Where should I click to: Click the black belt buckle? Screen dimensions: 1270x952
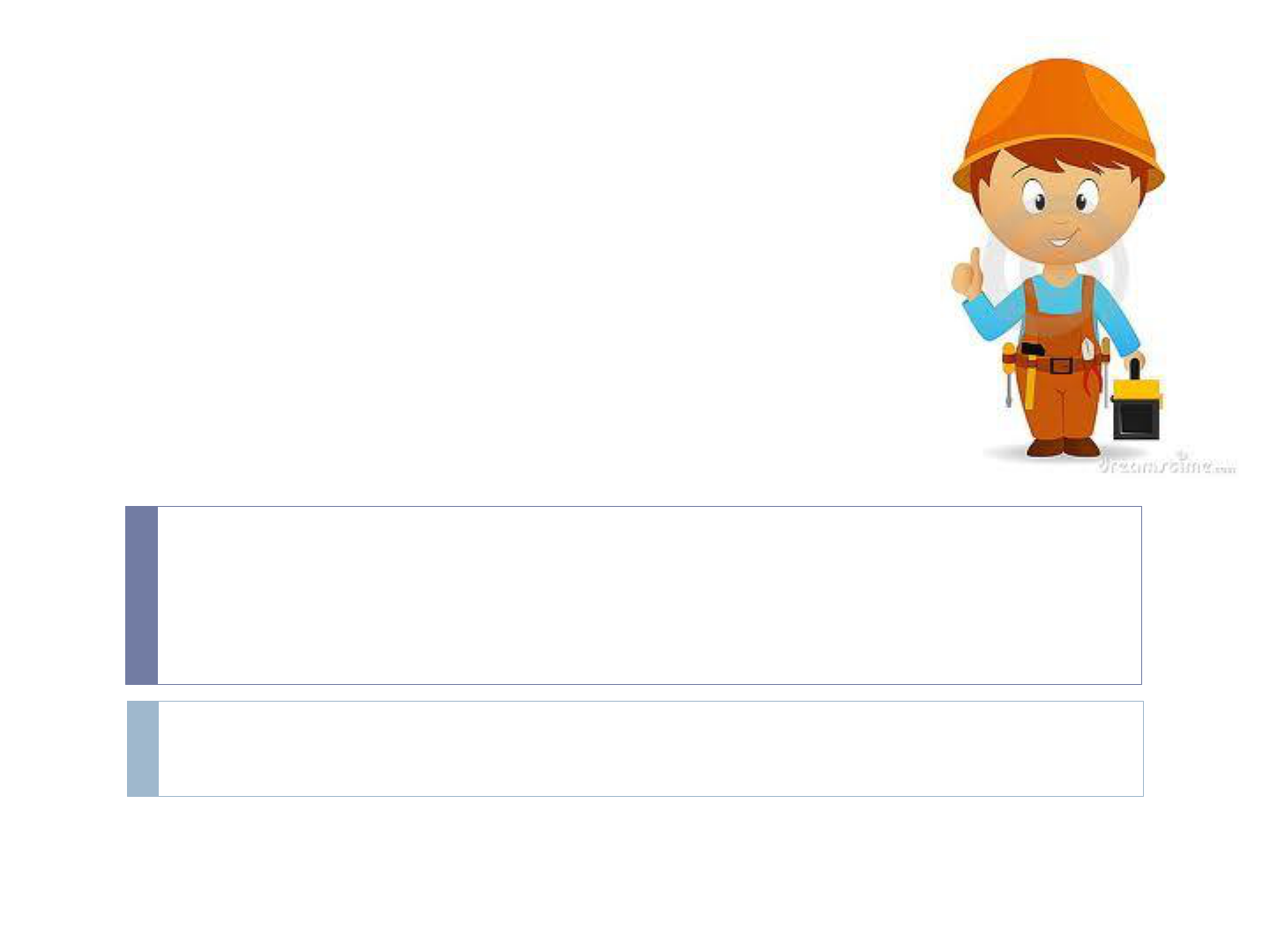point(1061,365)
